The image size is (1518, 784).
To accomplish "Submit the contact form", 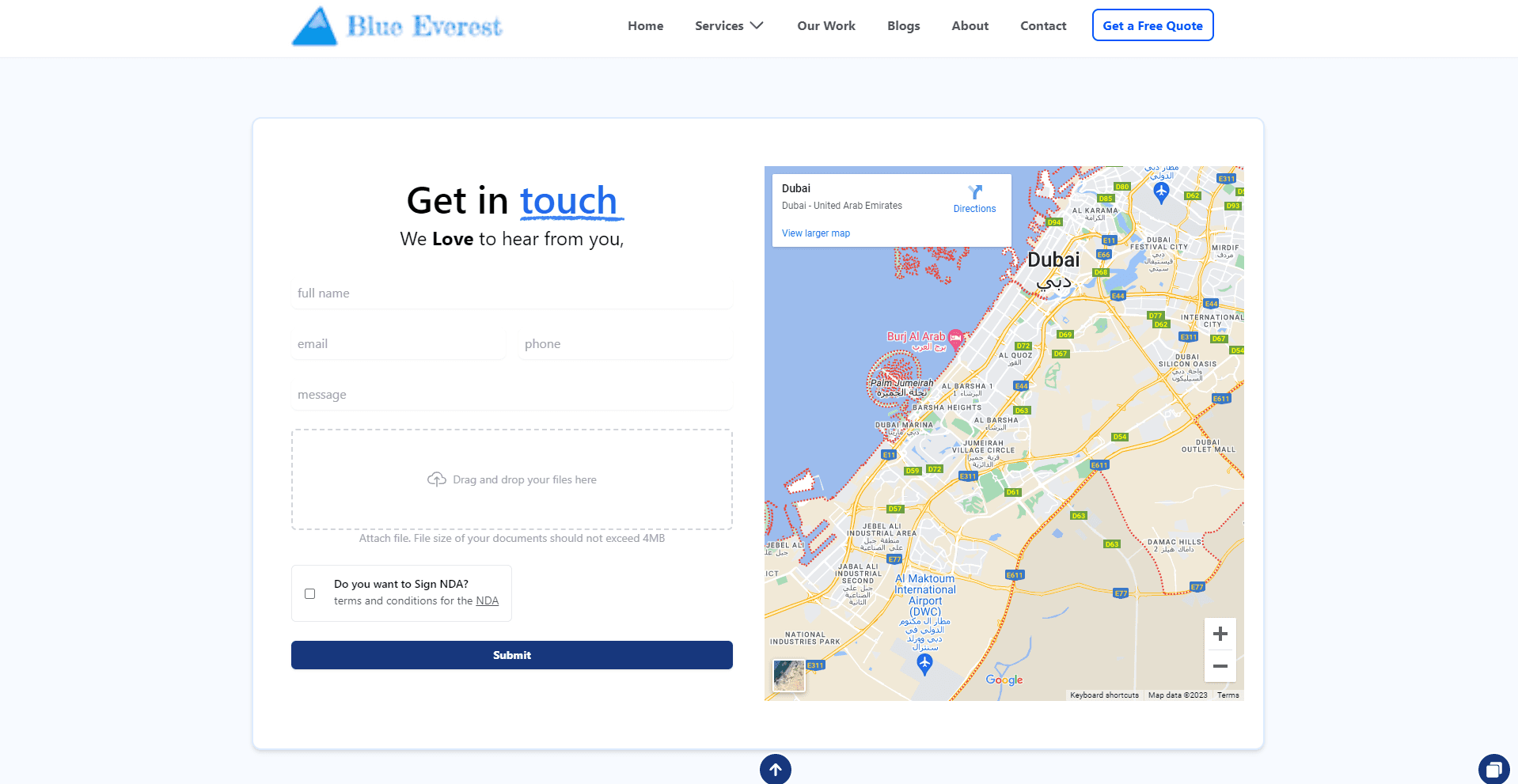I will 512,655.
